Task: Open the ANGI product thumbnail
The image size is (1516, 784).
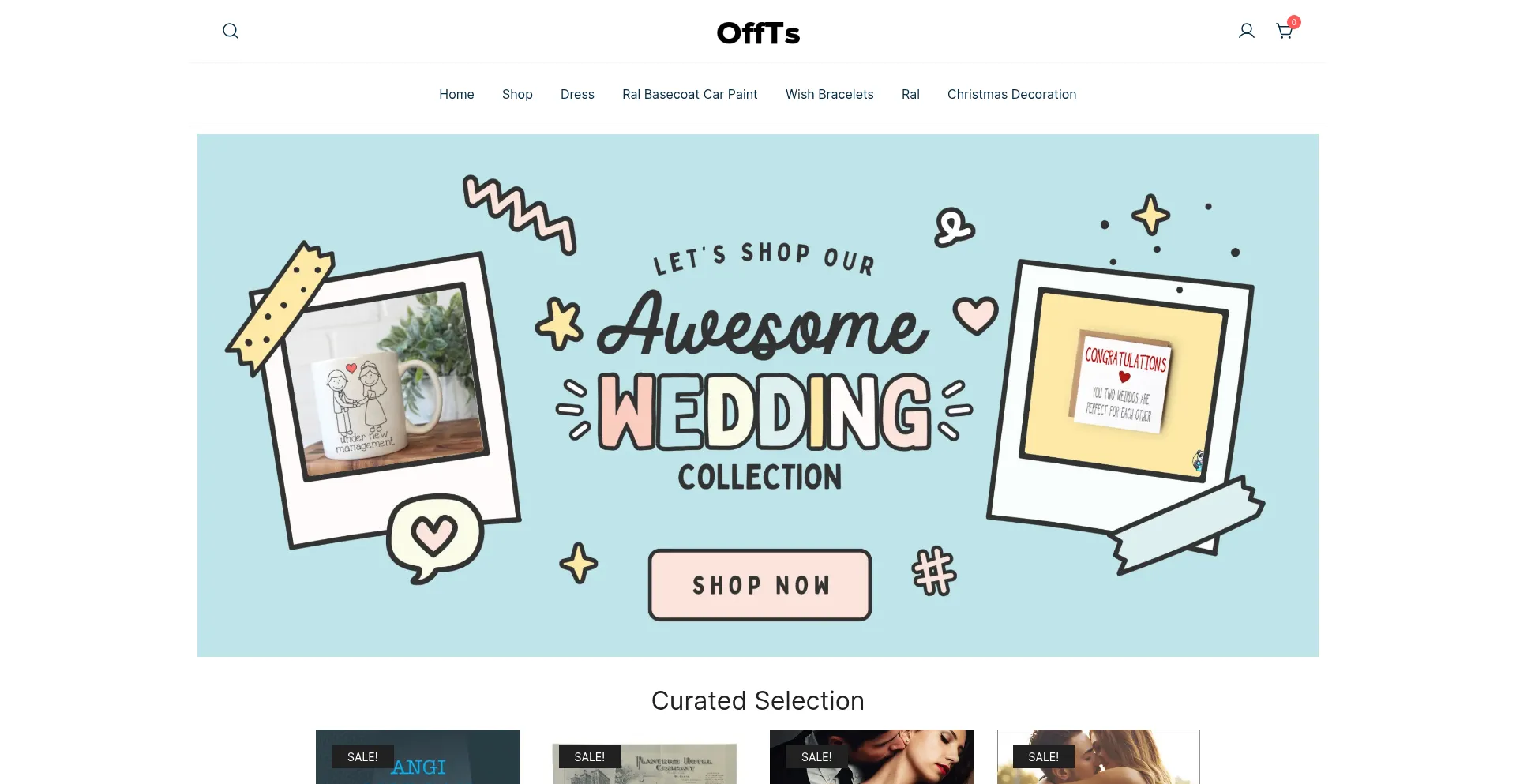Action: [418, 756]
